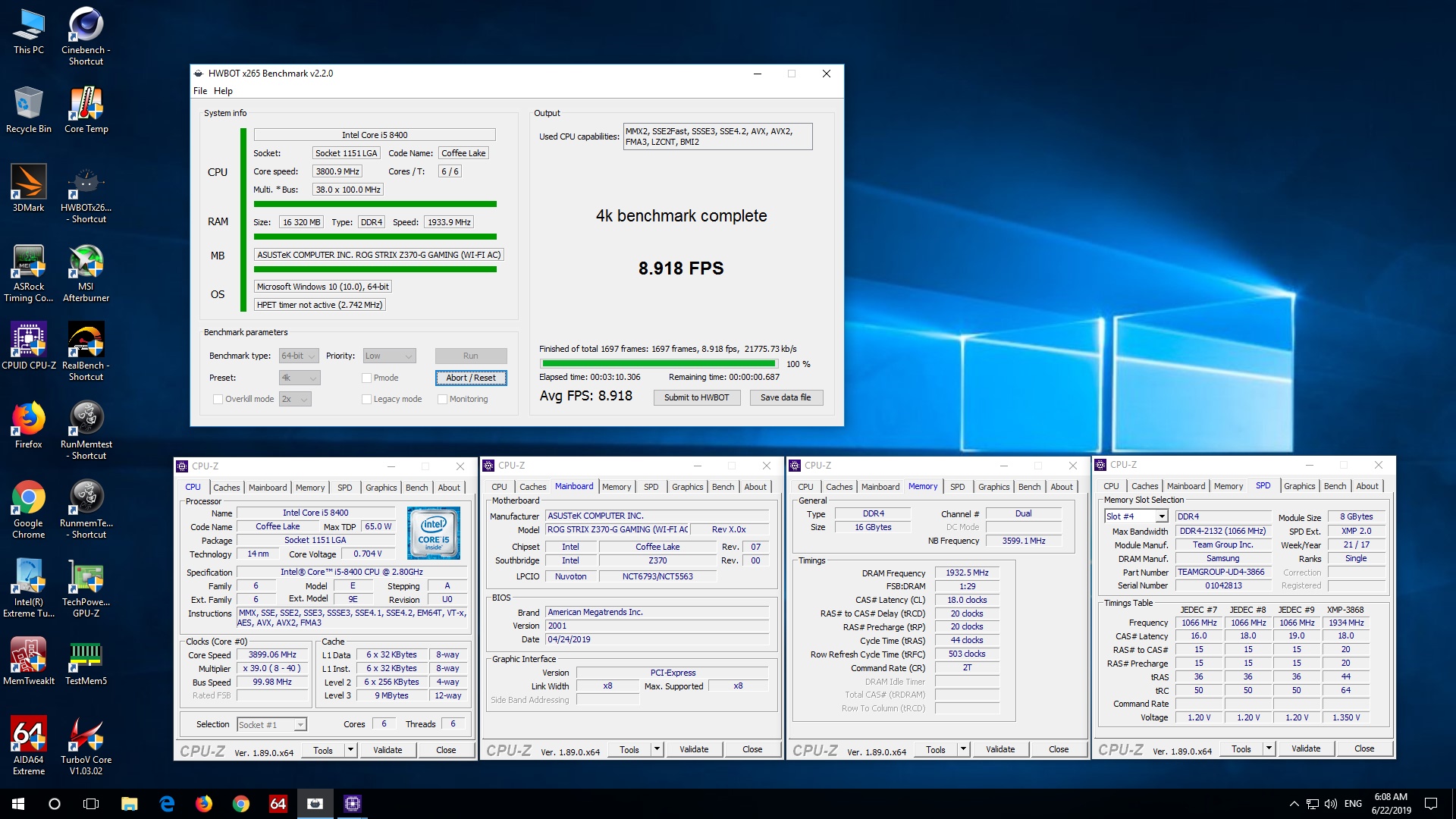This screenshot has height=819, width=1456.
Task: Launch TurboV Core desktop icon
Action: tap(86, 746)
